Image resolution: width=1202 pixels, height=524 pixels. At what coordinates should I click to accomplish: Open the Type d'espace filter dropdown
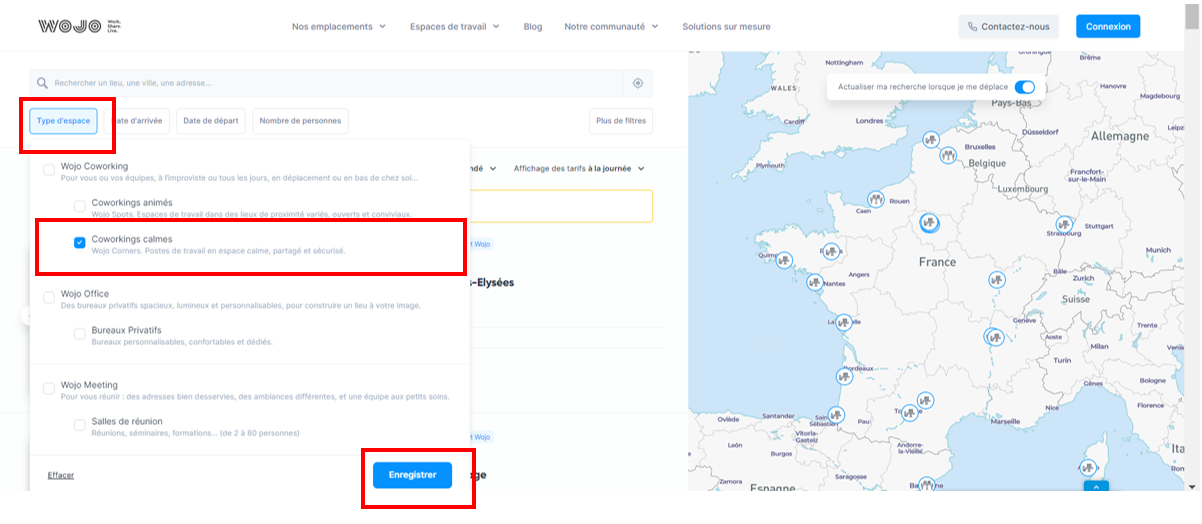pyautogui.click(x=63, y=121)
